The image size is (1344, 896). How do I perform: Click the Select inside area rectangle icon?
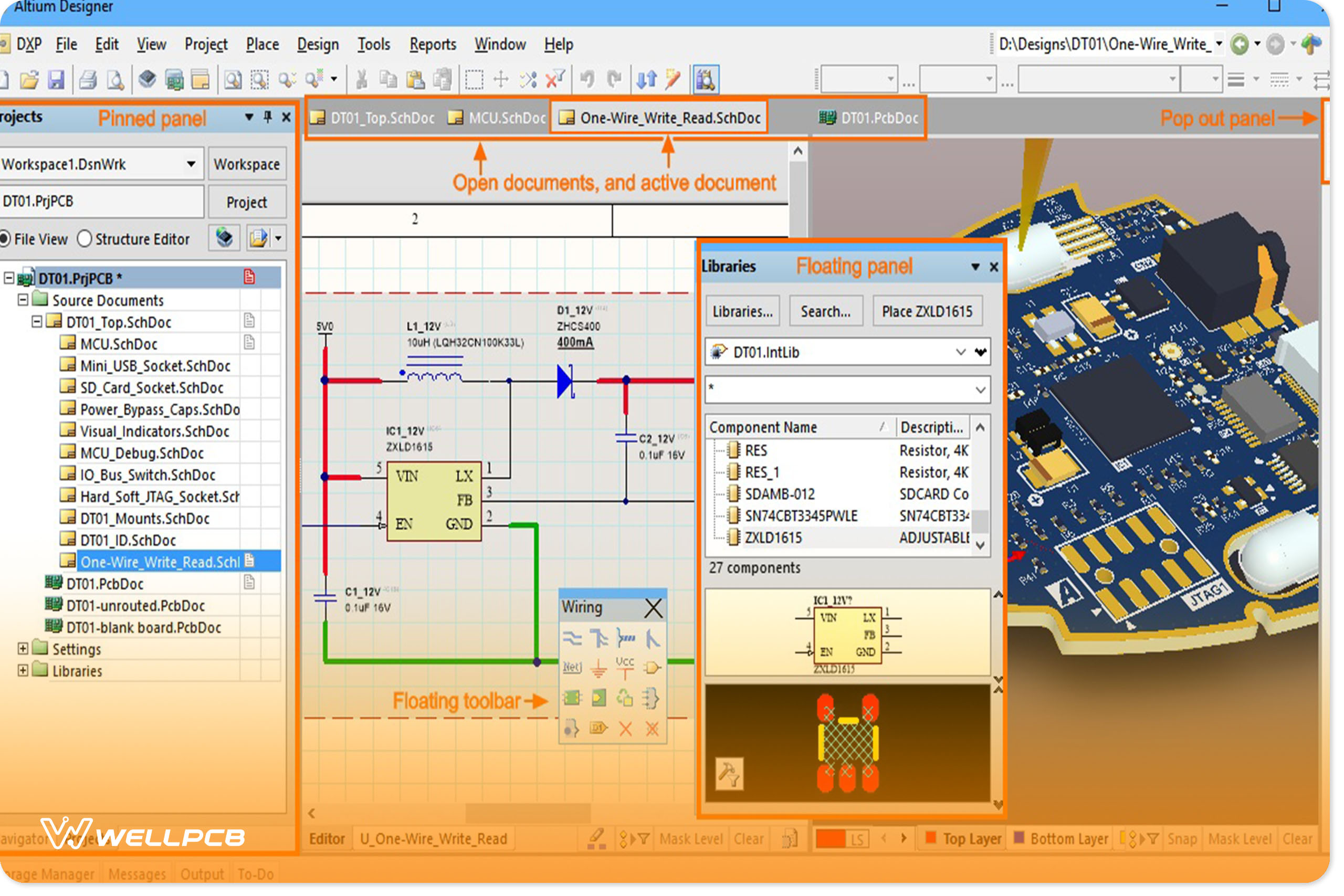475,79
